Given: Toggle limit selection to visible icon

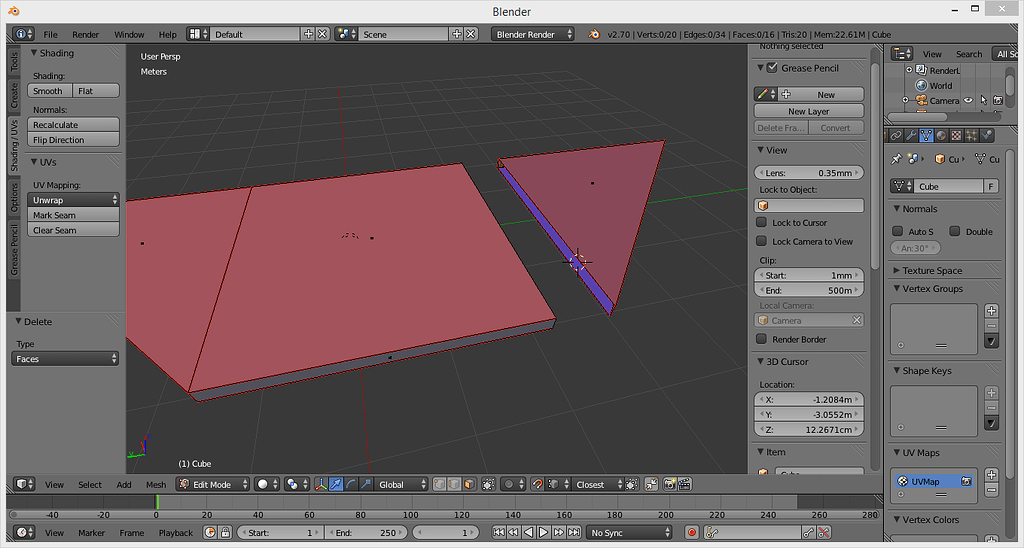Looking at the screenshot, I should 488,484.
